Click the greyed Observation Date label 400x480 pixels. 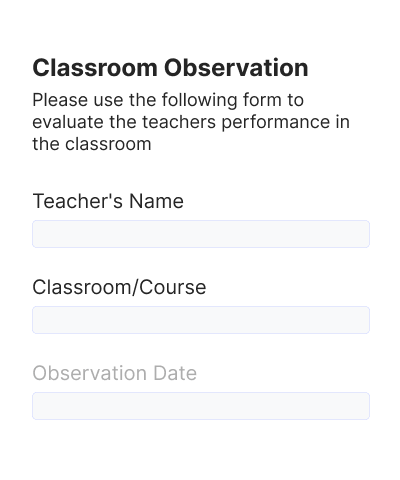[115, 373]
